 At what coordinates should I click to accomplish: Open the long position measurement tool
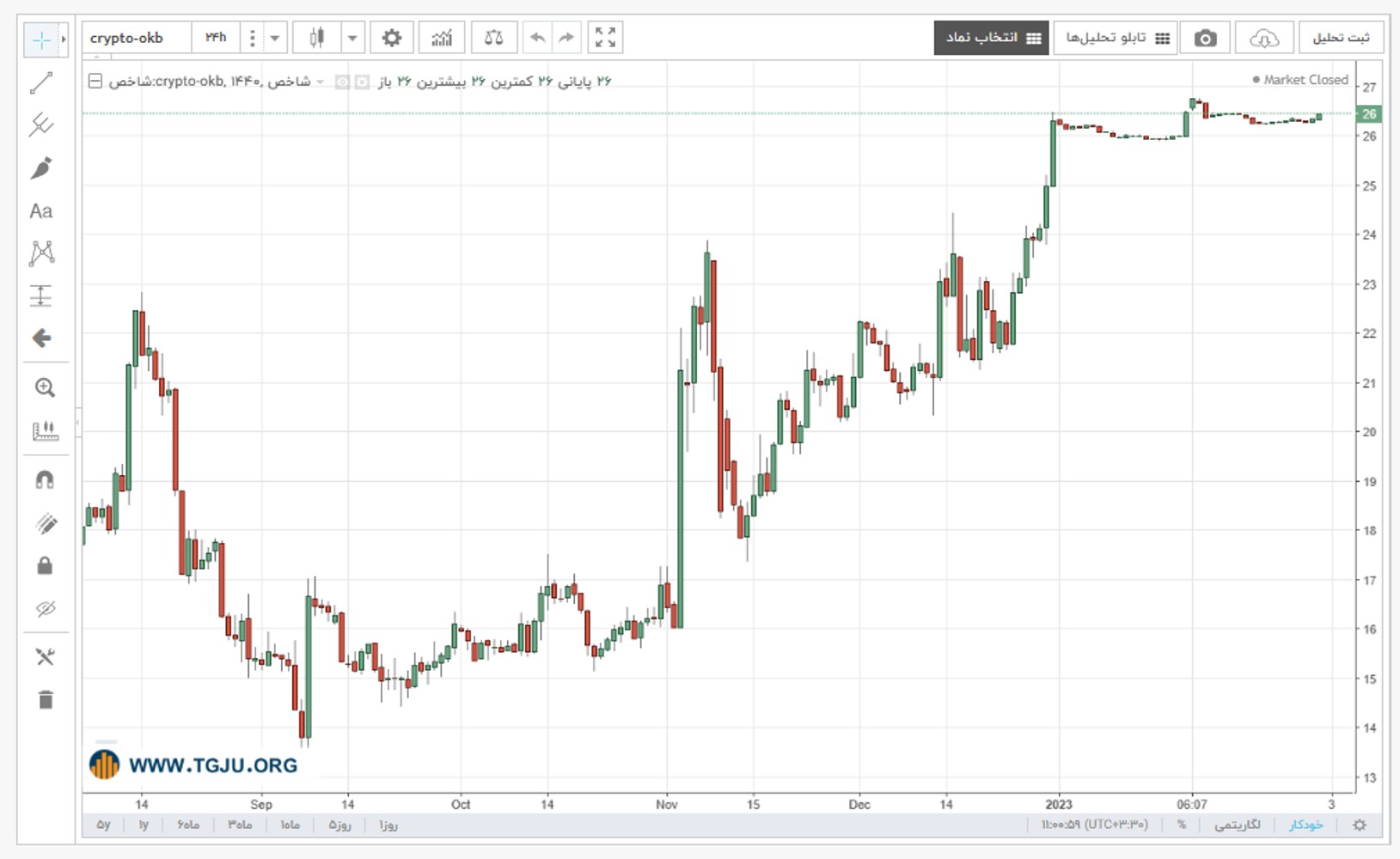pyautogui.click(x=41, y=296)
